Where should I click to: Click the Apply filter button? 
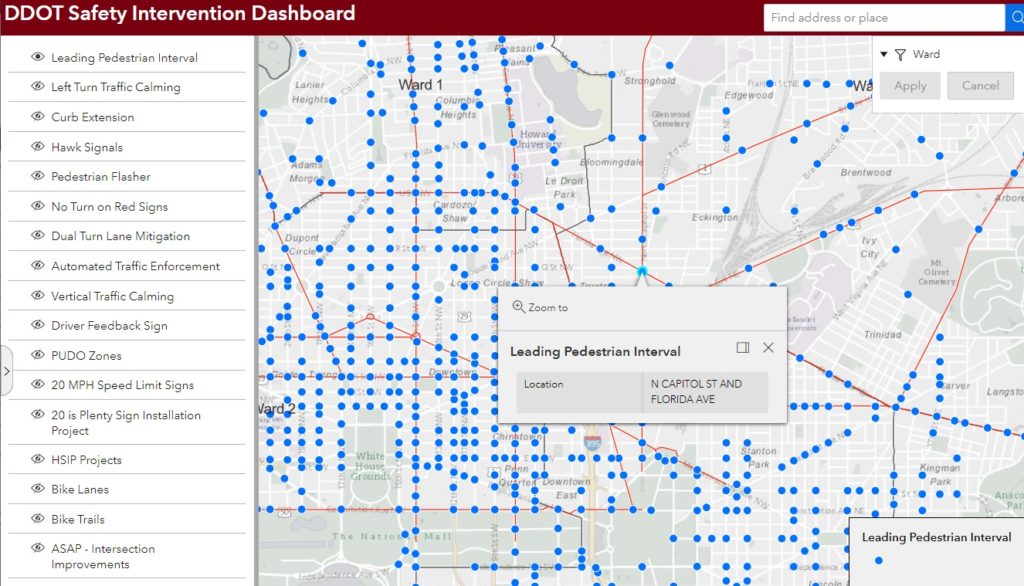tap(910, 86)
